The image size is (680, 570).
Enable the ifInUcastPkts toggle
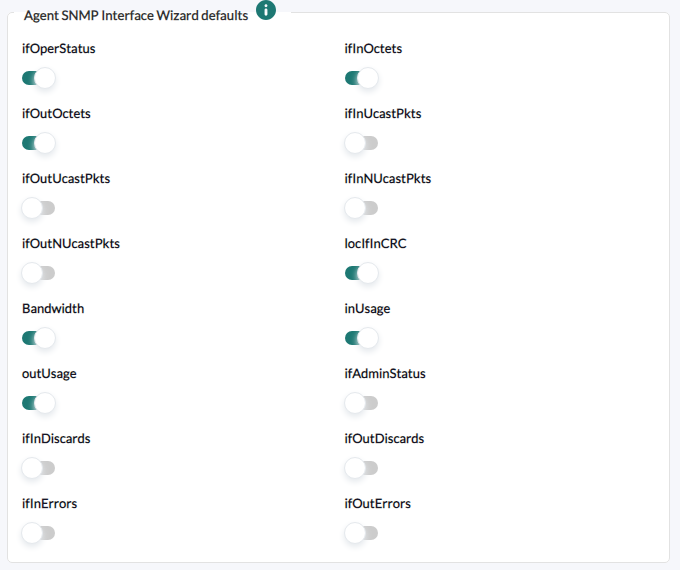tap(361, 143)
